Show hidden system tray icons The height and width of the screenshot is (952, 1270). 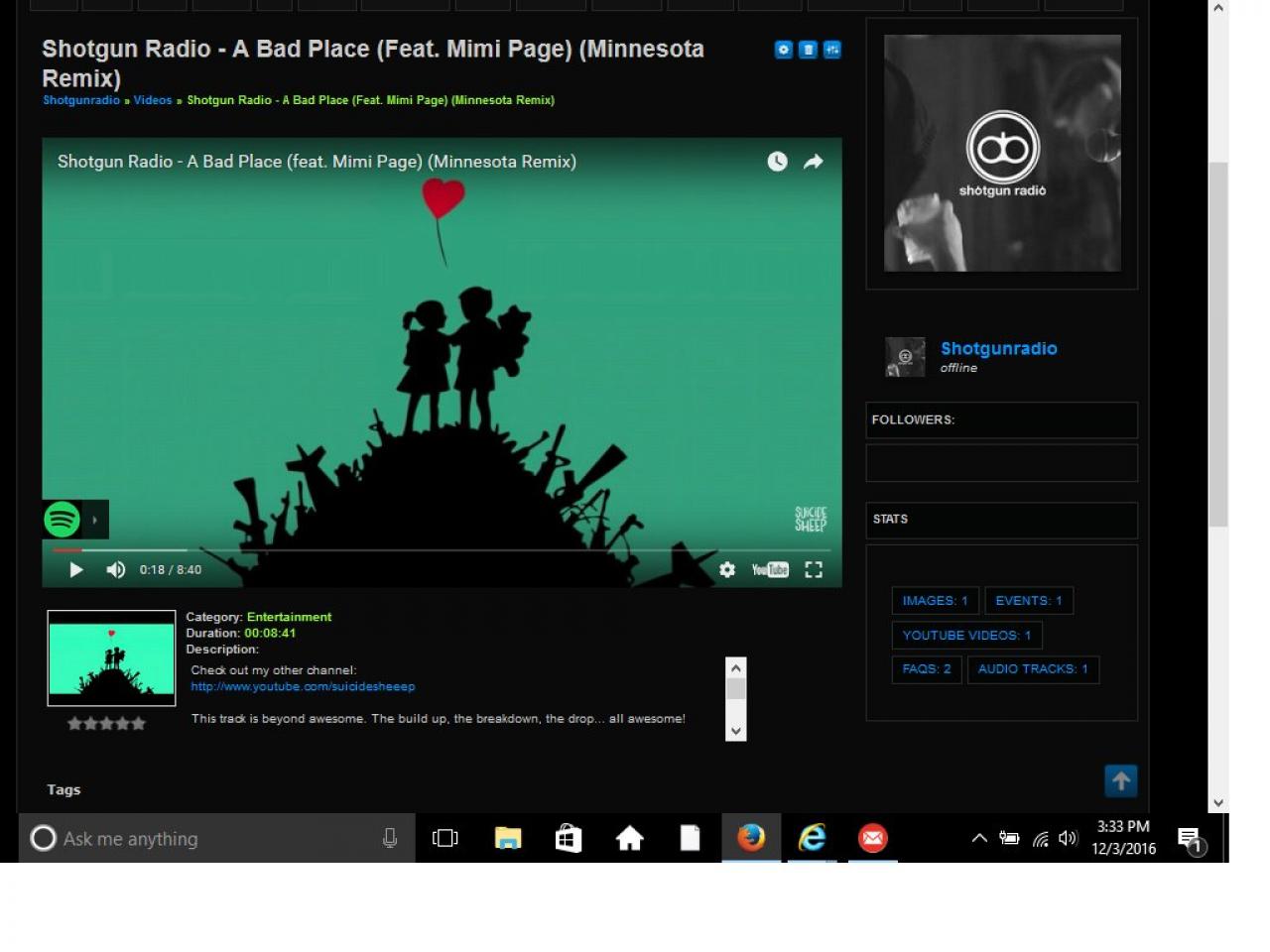tap(979, 838)
